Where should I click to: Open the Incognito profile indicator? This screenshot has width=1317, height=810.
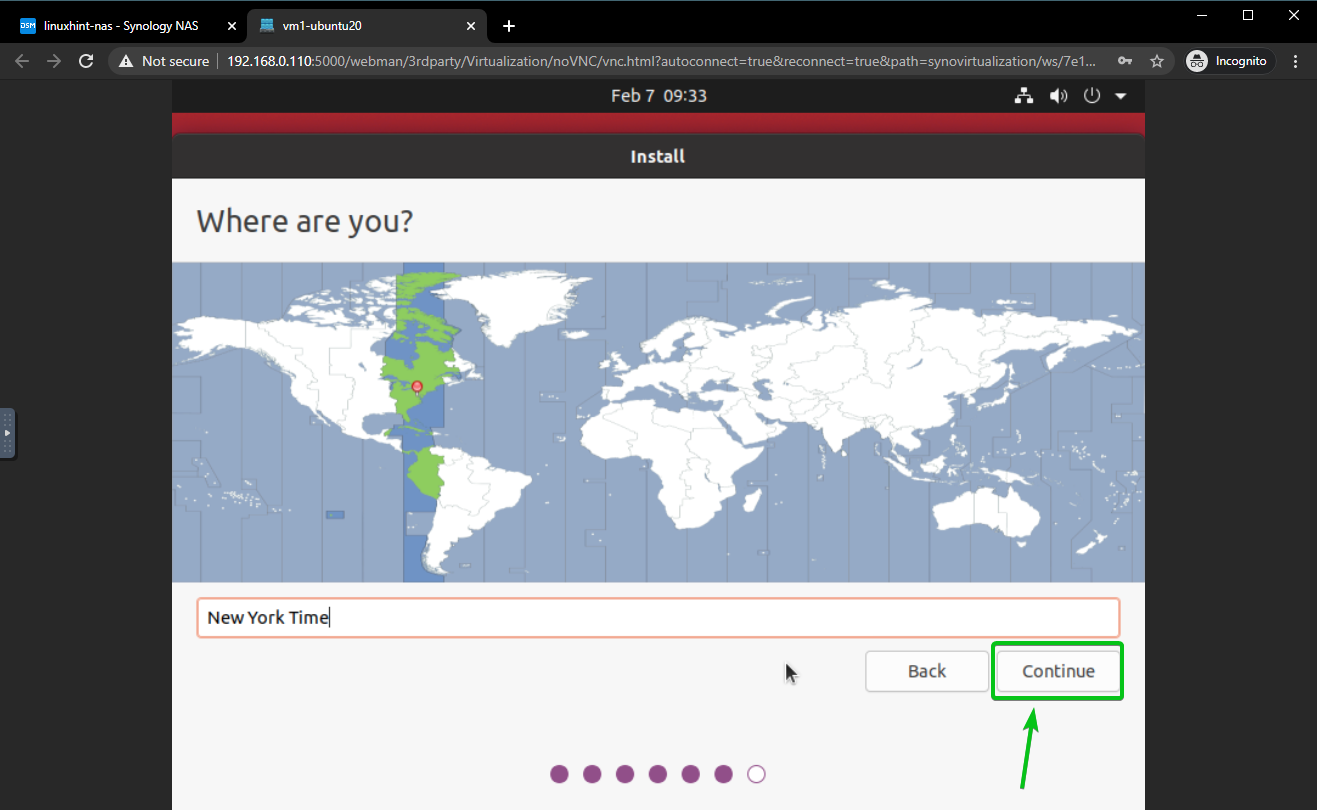point(1227,61)
